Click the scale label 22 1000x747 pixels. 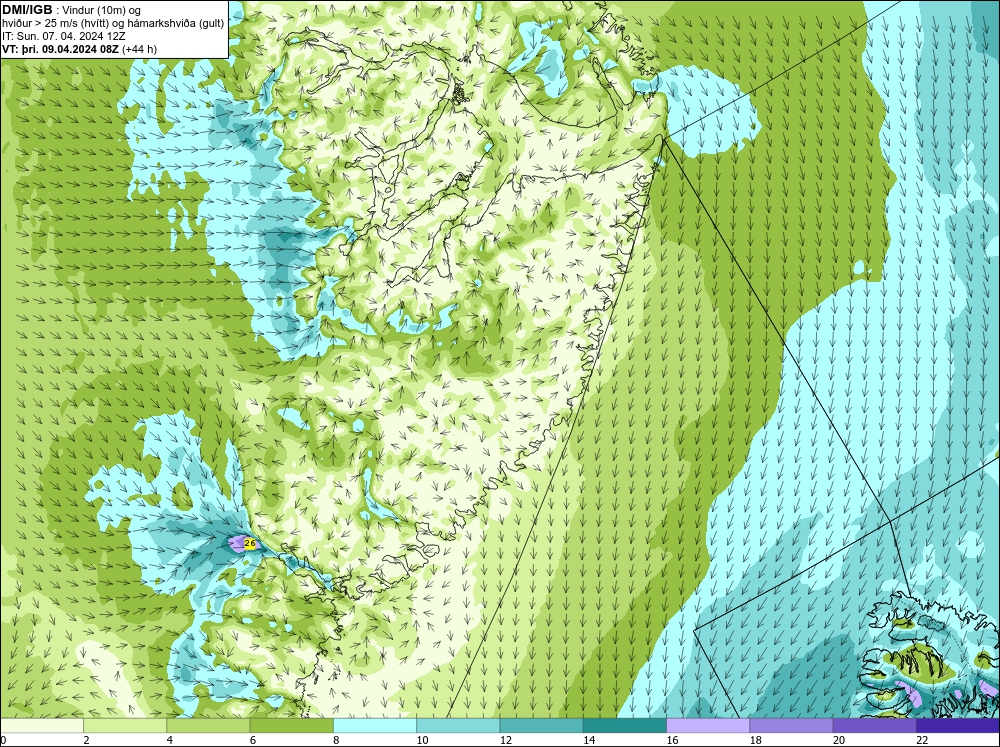922,740
